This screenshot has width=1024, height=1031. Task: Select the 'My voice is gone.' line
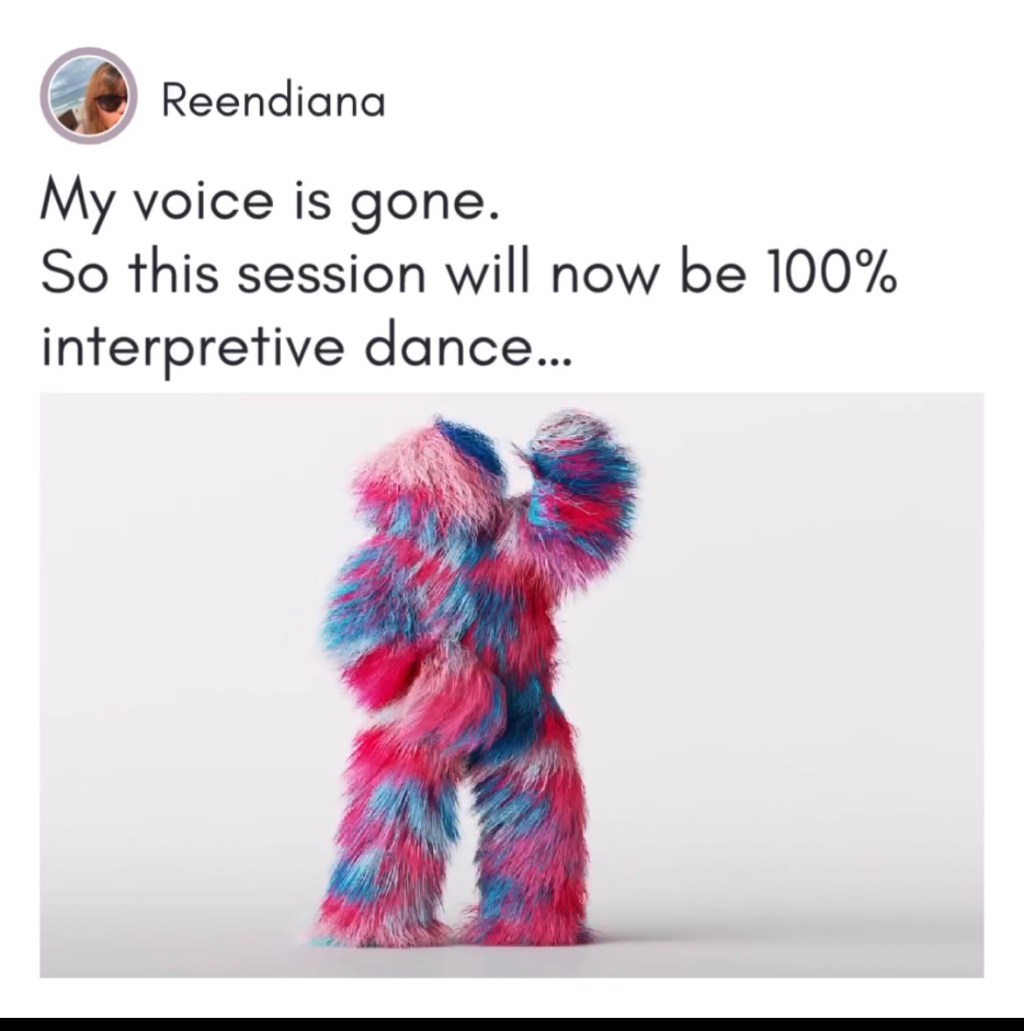coord(270,203)
